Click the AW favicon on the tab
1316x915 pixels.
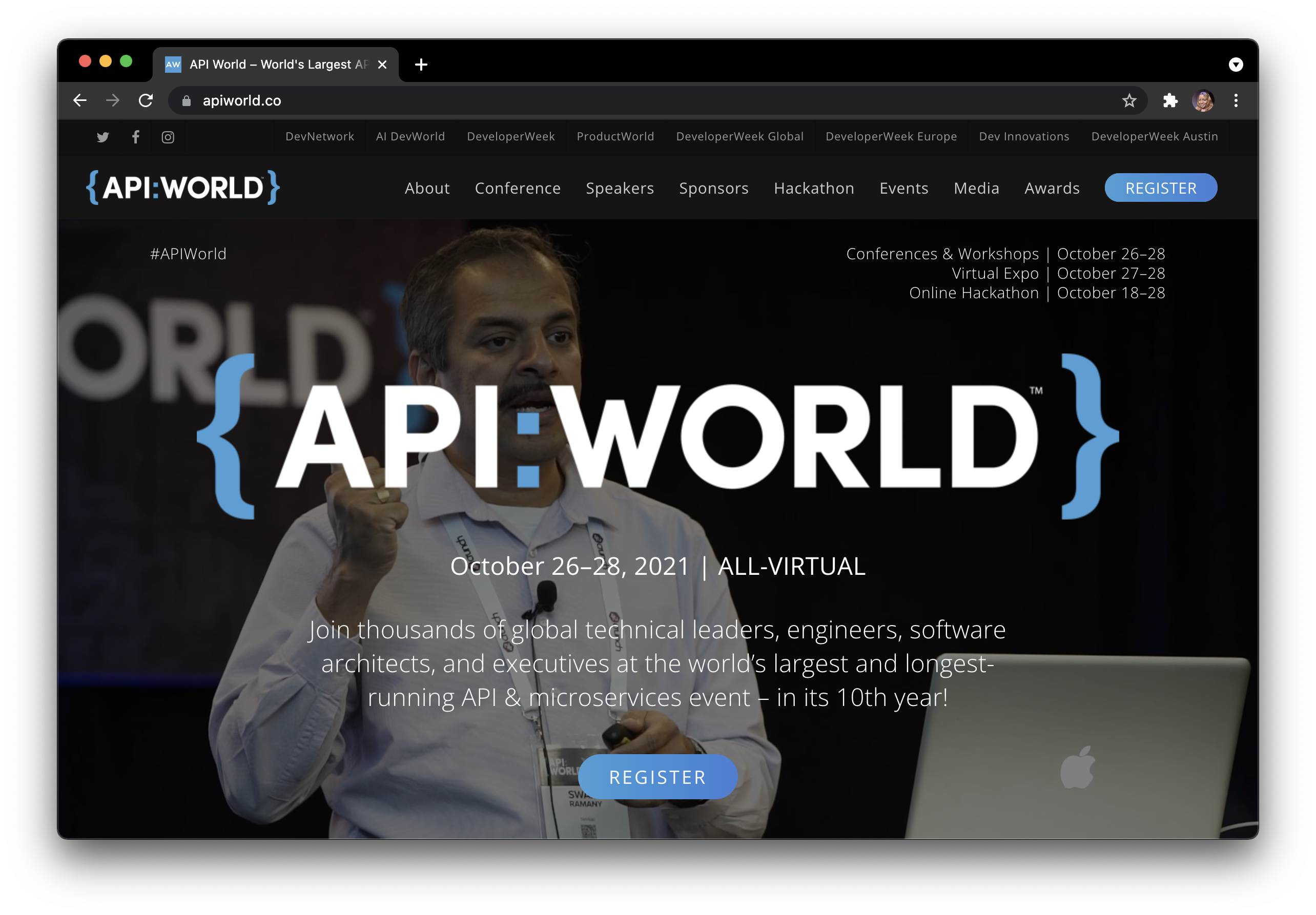[173, 65]
